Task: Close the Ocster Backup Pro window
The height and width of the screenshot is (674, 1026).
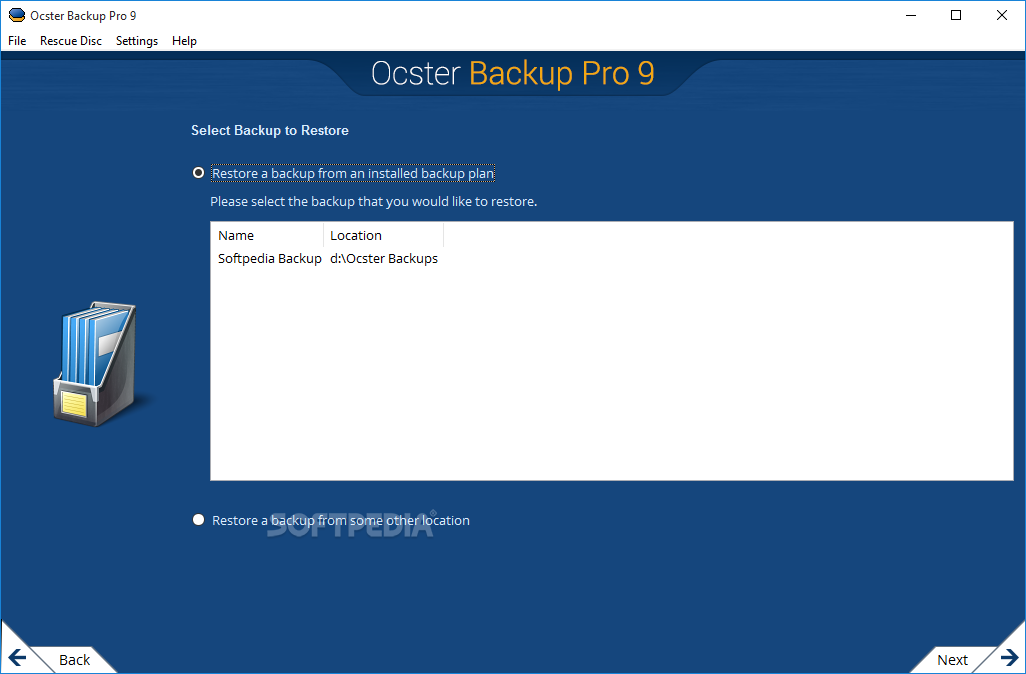Action: click(1002, 15)
